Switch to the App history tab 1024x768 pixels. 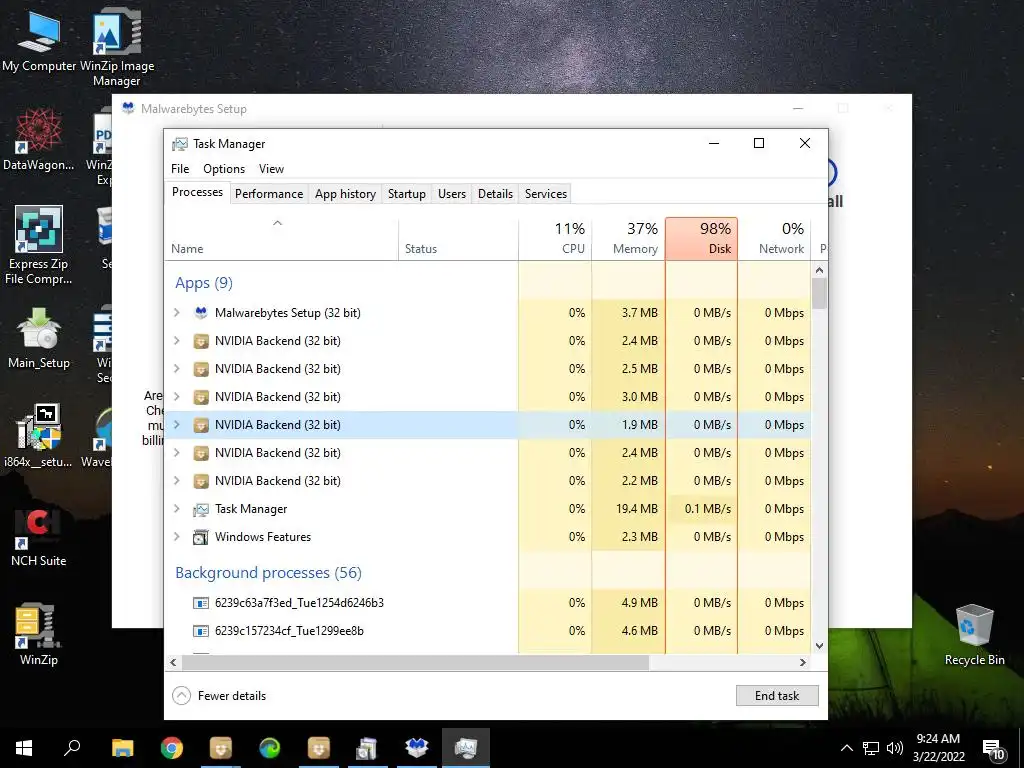point(345,194)
